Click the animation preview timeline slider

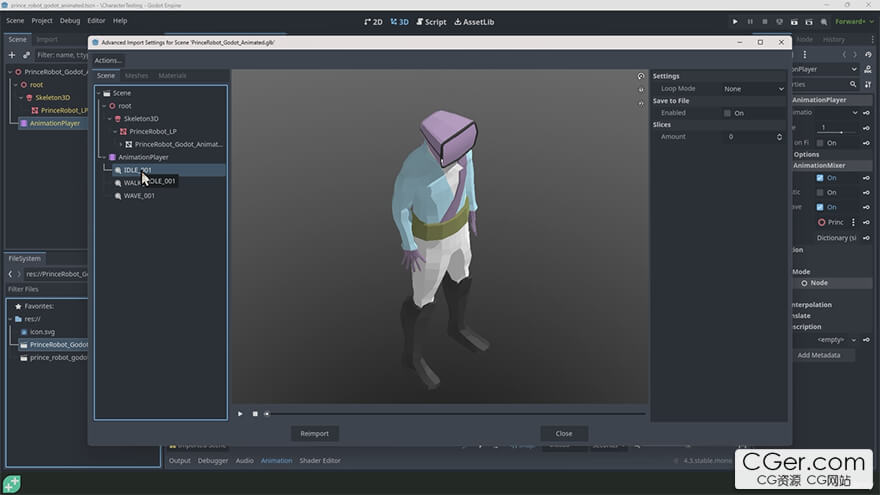click(456, 414)
